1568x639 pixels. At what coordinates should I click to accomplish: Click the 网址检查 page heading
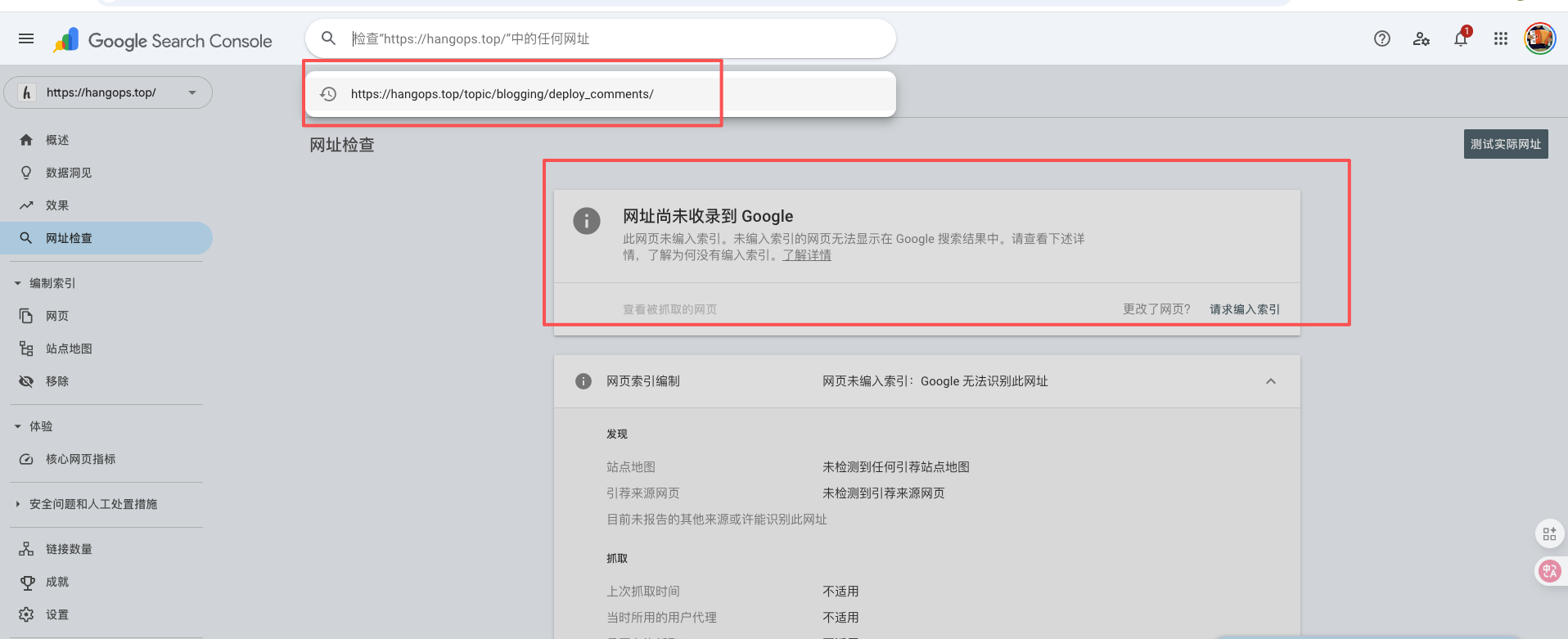(342, 145)
